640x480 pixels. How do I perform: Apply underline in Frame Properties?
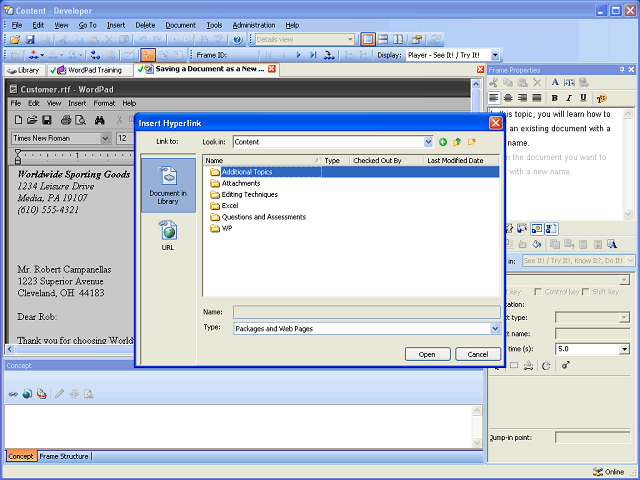click(583, 98)
